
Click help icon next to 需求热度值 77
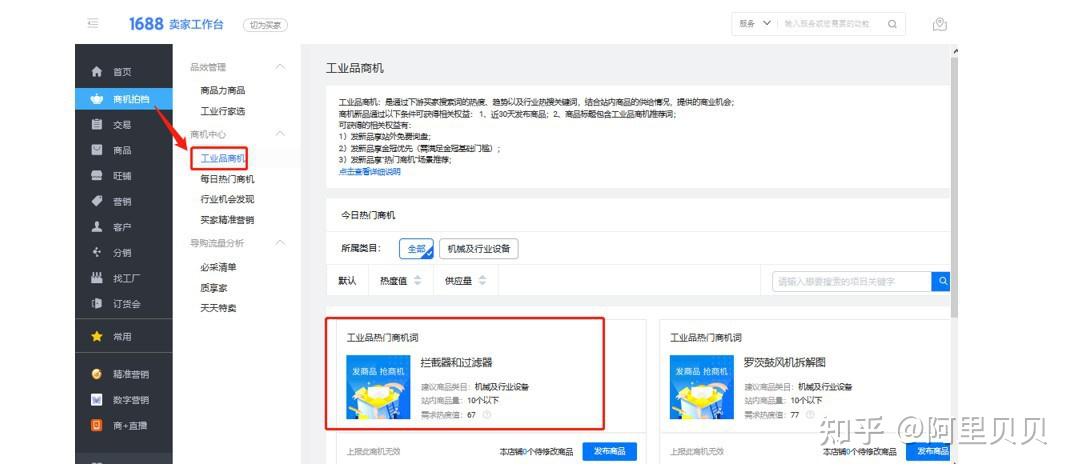pos(810,415)
